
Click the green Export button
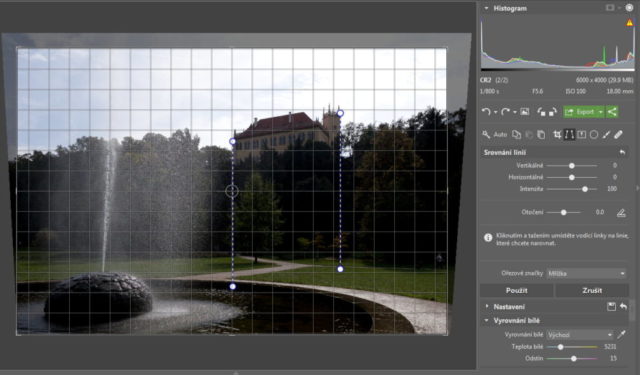580,112
